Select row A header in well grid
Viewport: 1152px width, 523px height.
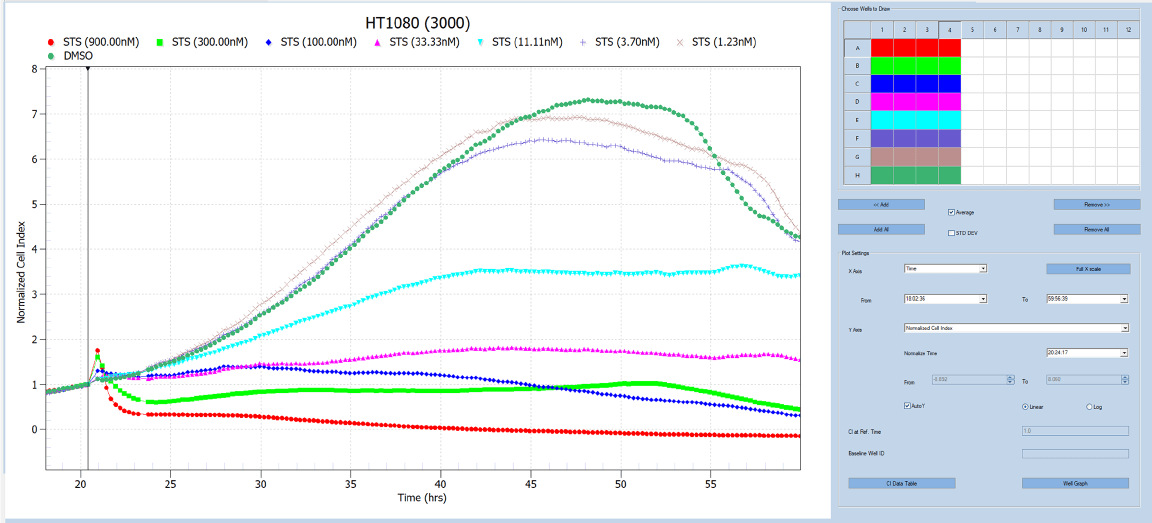coord(858,48)
